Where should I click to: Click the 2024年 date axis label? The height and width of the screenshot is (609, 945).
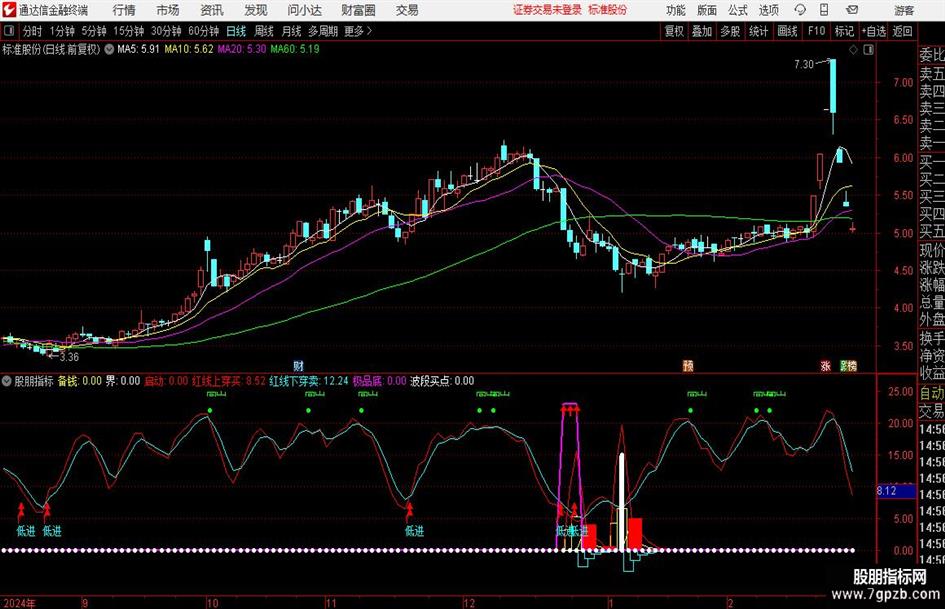[19, 603]
